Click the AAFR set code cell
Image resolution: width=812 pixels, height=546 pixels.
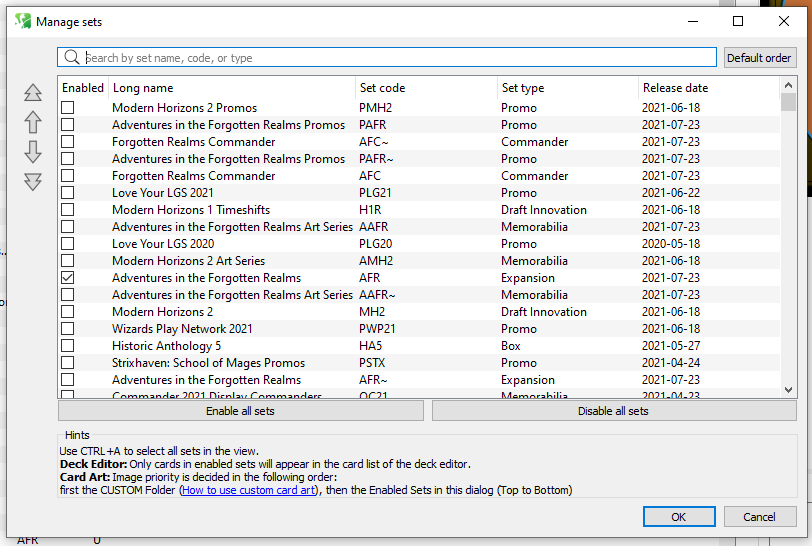coord(373,227)
